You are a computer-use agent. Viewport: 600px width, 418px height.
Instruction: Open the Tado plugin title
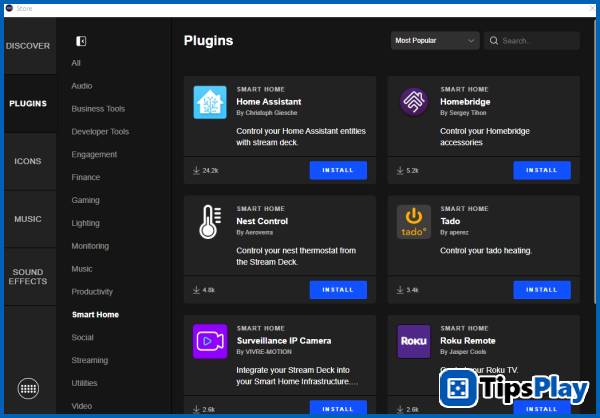tap(450, 221)
